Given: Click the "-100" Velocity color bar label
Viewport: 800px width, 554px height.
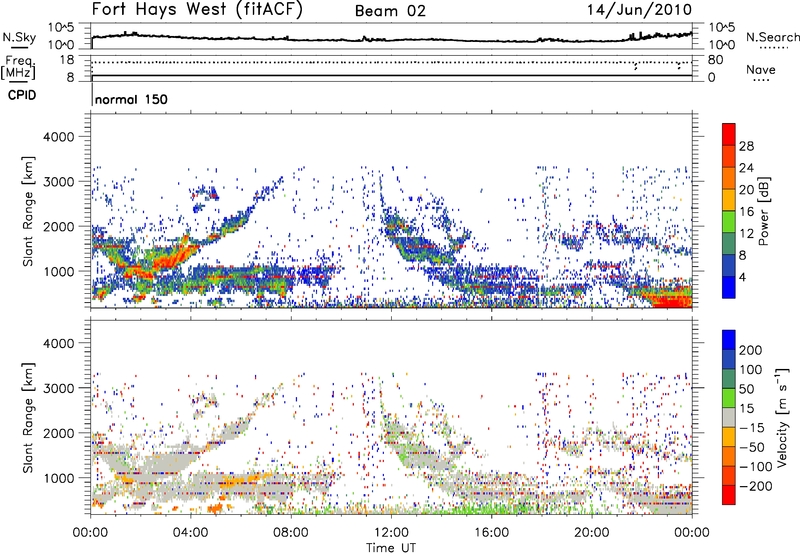Looking at the screenshot, I should coord(755,467).
